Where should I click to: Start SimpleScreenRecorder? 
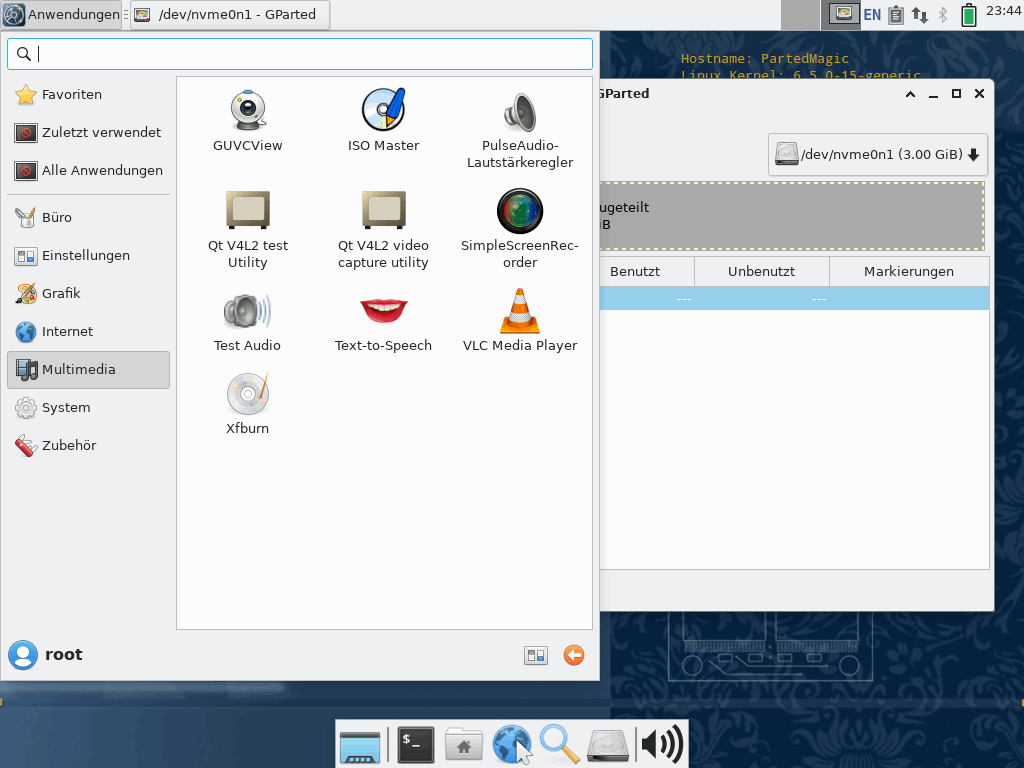pyautogui.click(x=520, y=227)
